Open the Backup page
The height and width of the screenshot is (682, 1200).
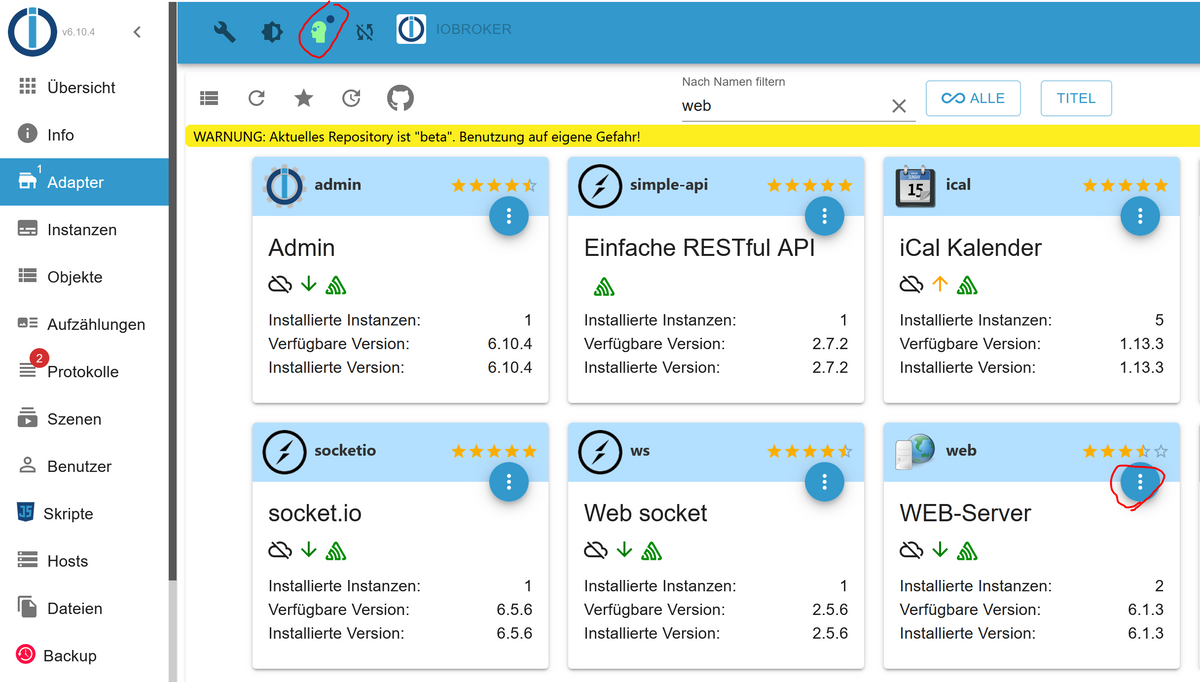point(84,656)
